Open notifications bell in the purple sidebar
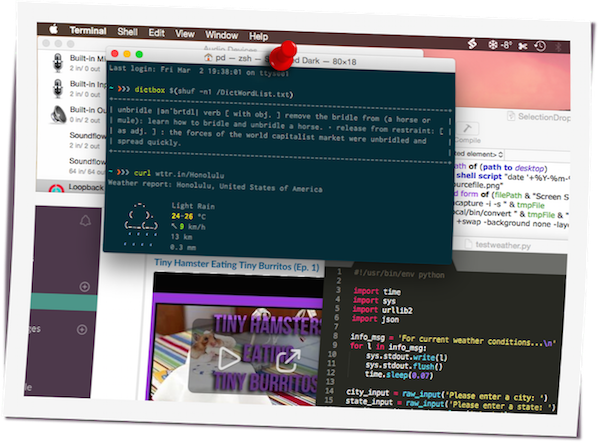The height and width of the screenshot is (442, 600). pos(85,220)
